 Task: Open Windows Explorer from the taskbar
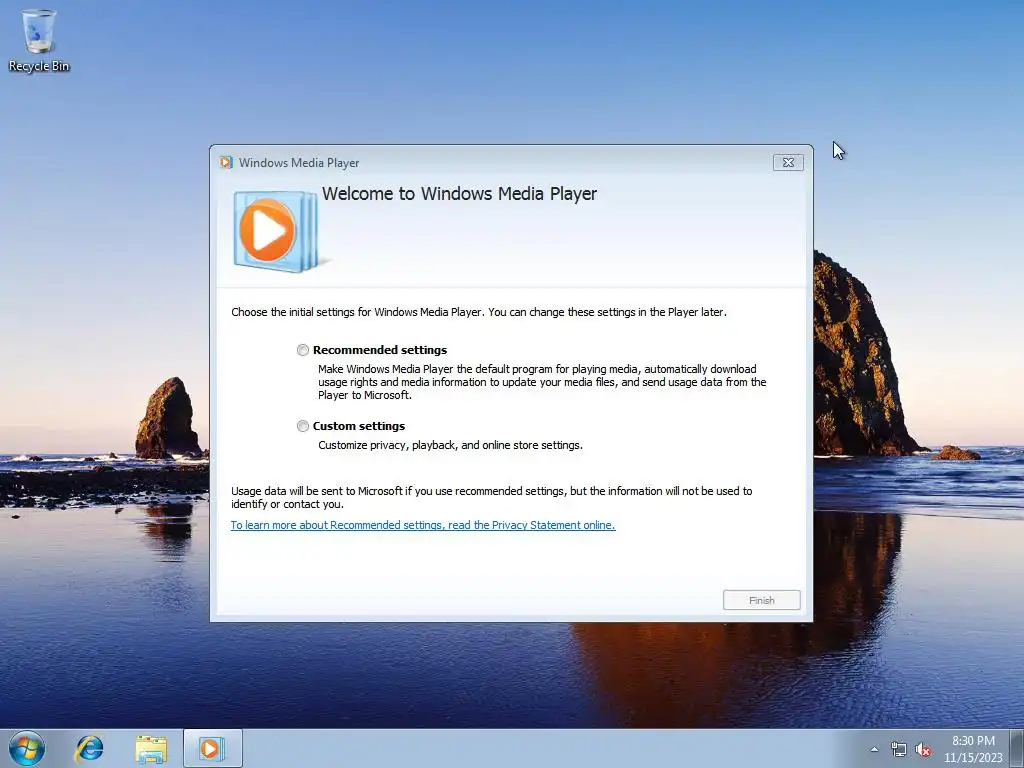(x=151, y=748)
